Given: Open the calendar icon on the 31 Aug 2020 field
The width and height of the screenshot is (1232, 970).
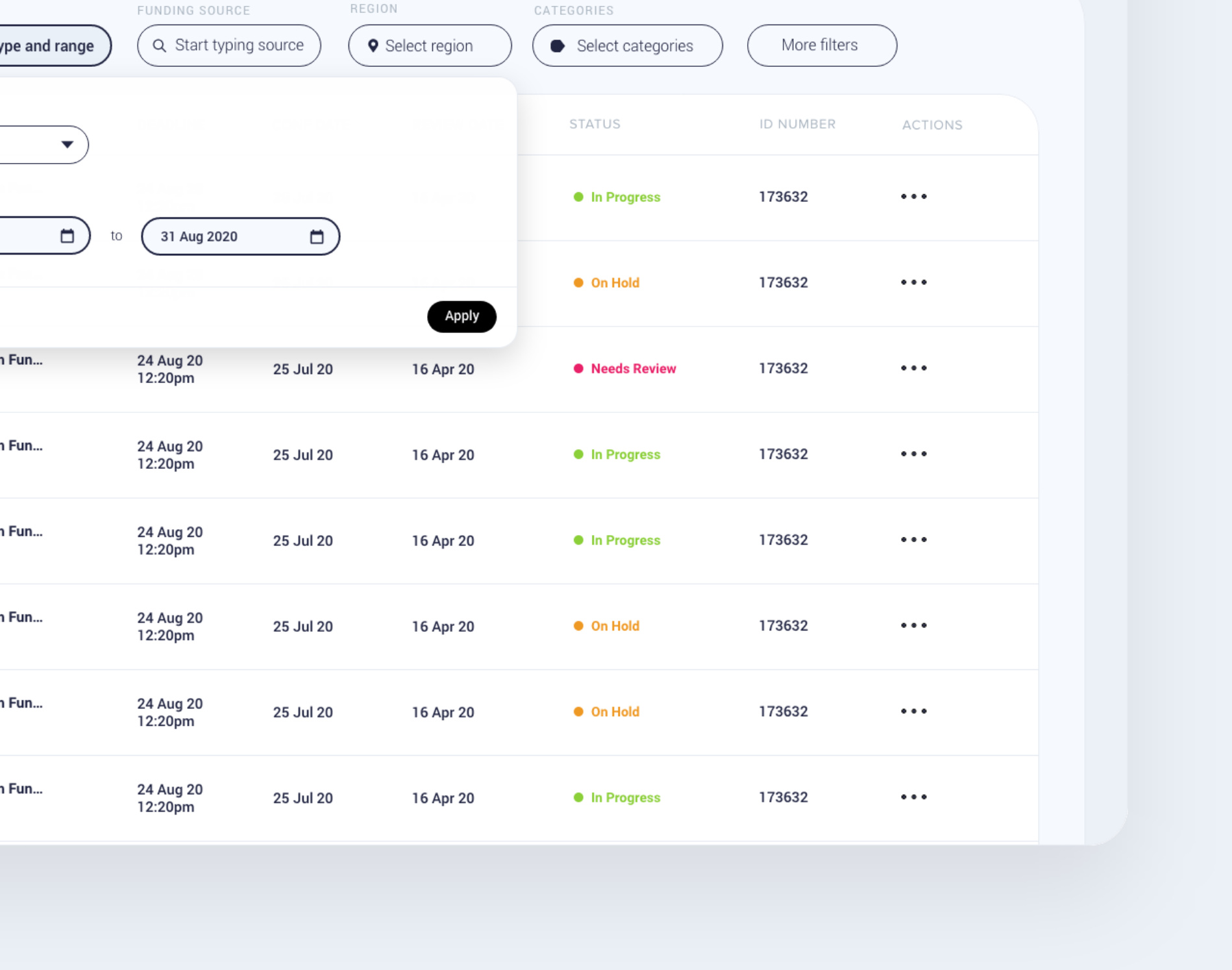Looking at the screenshot, I should coord(317,236).
